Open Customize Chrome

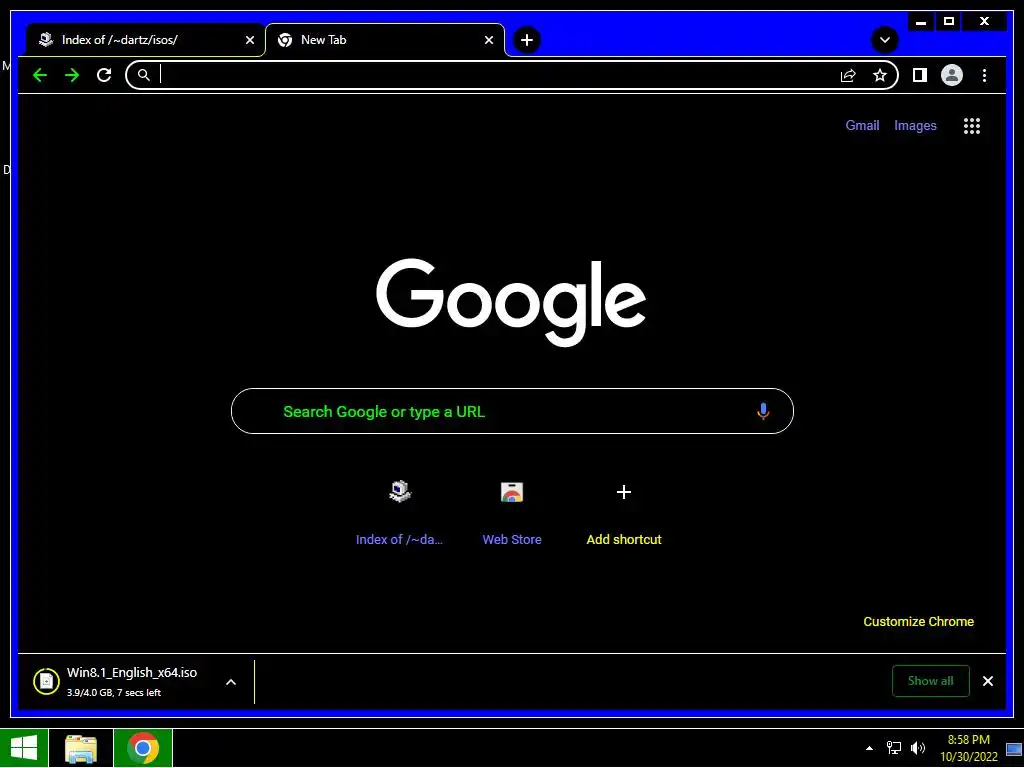pyautogui.click(x=918, y=622)
